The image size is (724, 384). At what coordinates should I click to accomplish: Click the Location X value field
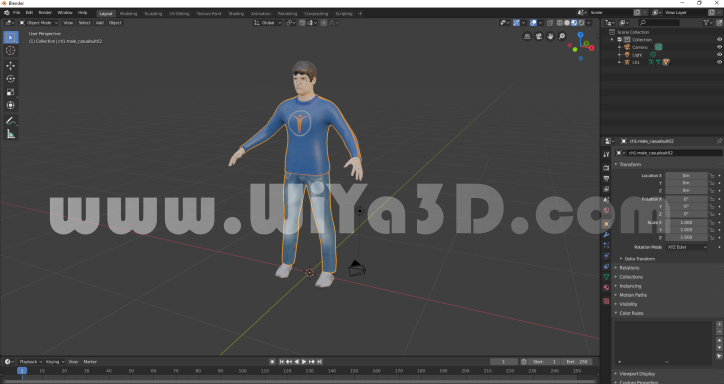(686, 176)
